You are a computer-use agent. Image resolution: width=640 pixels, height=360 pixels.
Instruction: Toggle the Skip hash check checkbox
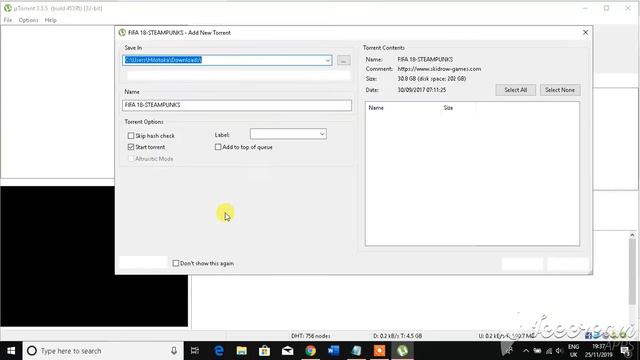131,136
